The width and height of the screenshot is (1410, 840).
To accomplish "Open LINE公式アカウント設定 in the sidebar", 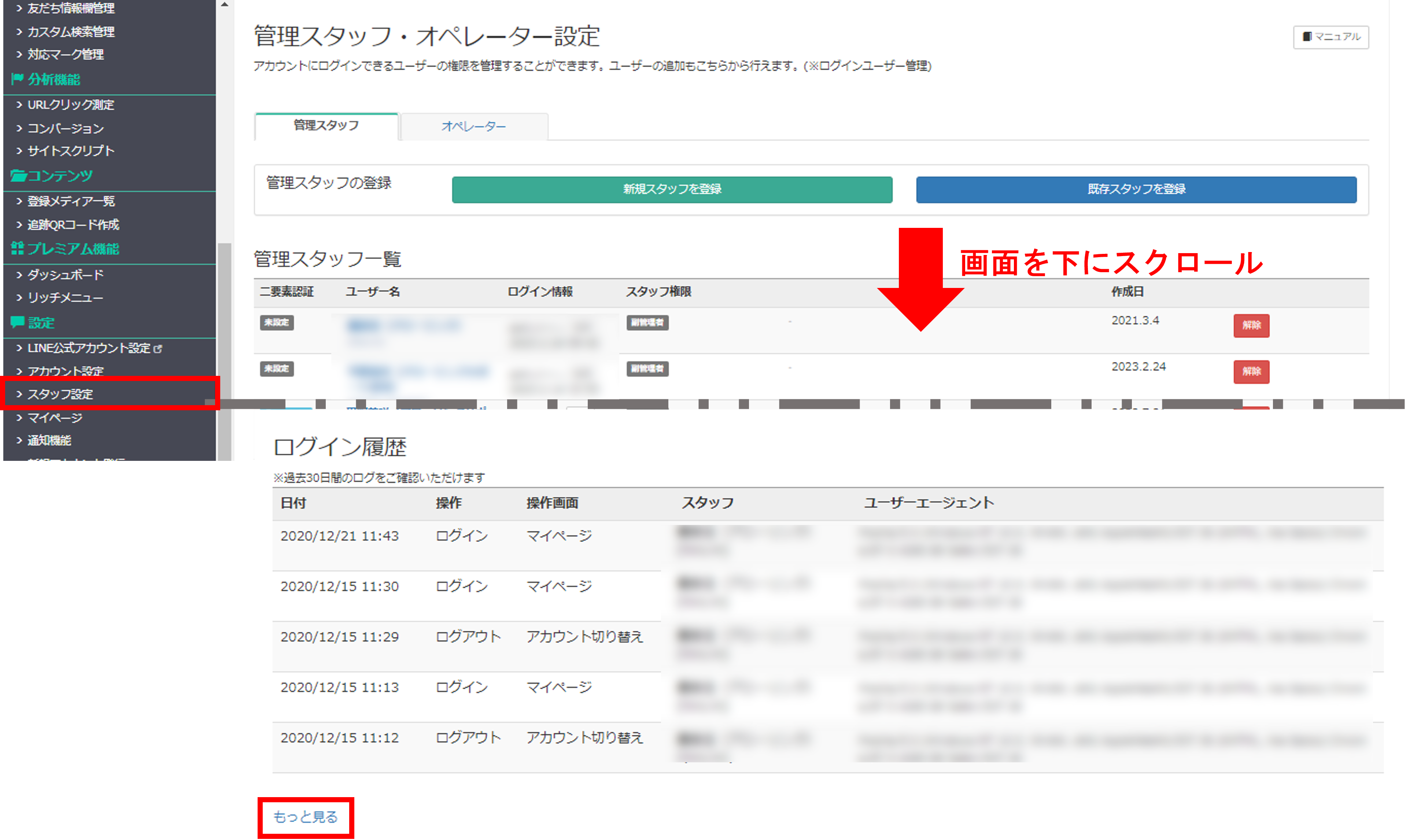I will 89,349.
